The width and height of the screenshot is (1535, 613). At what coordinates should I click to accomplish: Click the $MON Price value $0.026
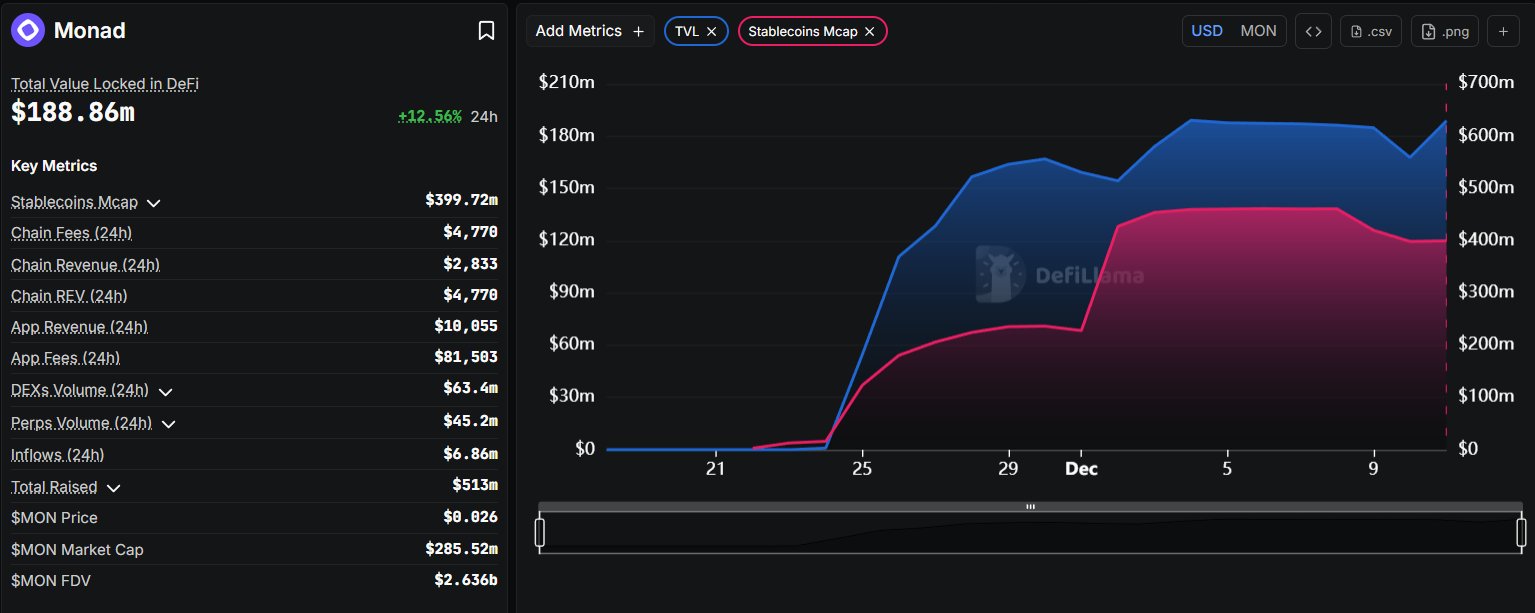(x=470, y=518)
